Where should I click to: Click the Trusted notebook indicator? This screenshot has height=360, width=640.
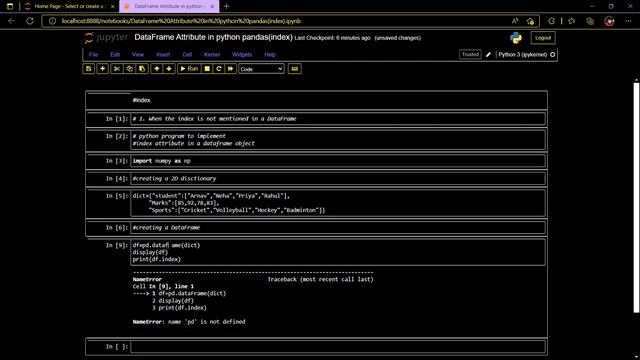click(x=470, y=55)
